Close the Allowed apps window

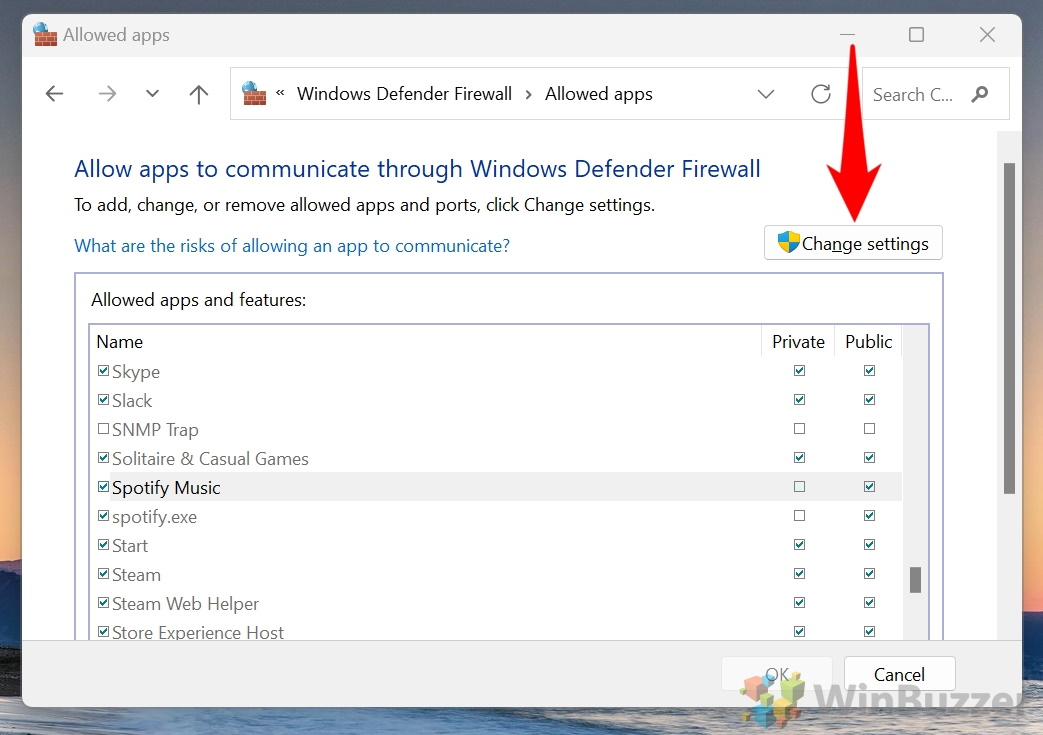(x=987, y=35)
